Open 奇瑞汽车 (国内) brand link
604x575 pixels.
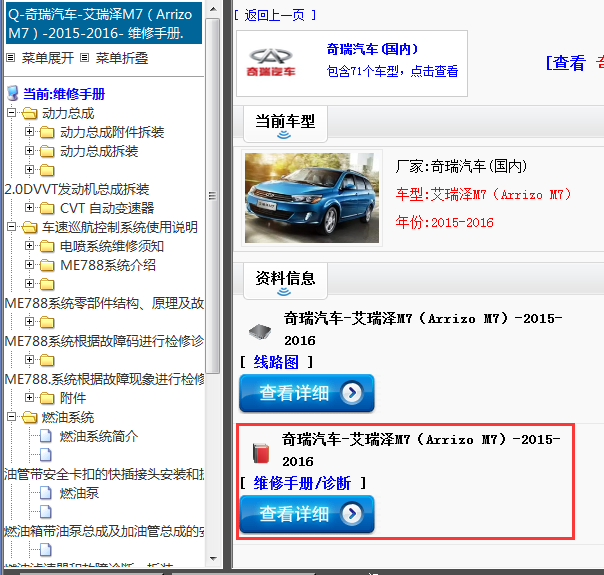coord(372,49)
